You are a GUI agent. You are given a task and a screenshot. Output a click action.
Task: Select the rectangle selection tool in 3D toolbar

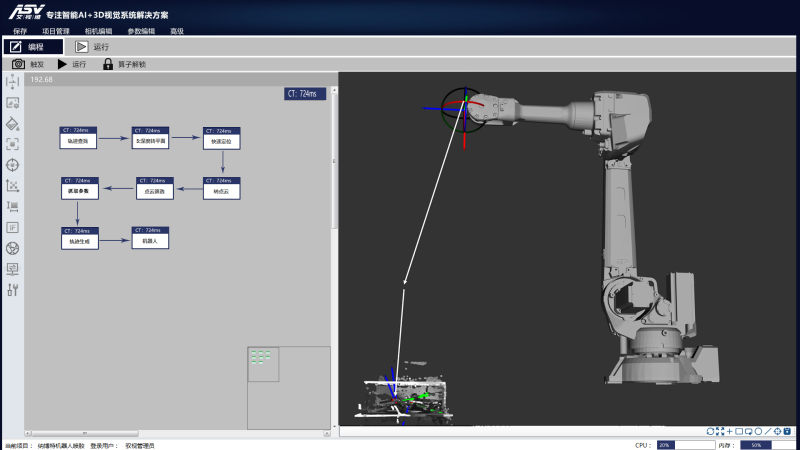tap(739, 431)
